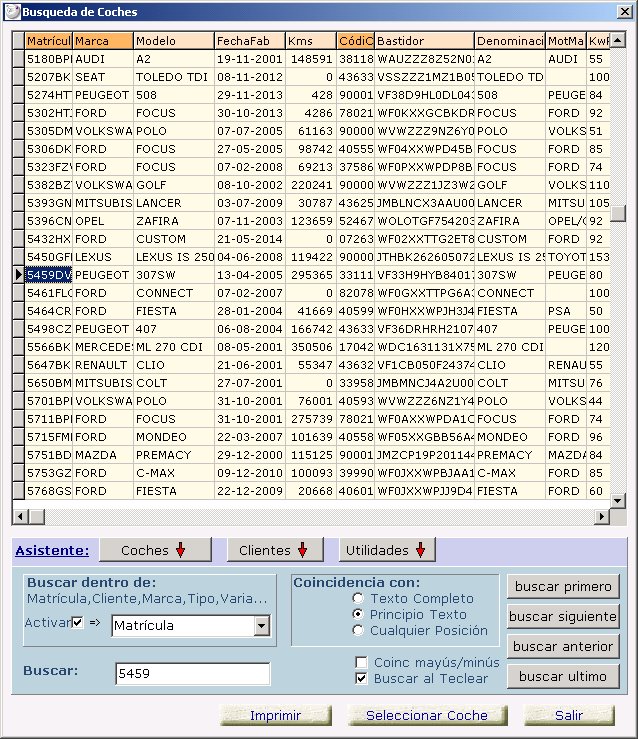Open the Clientes assistant dropdown button
Viewport: 638px width, 739px height.
(275, 550)
